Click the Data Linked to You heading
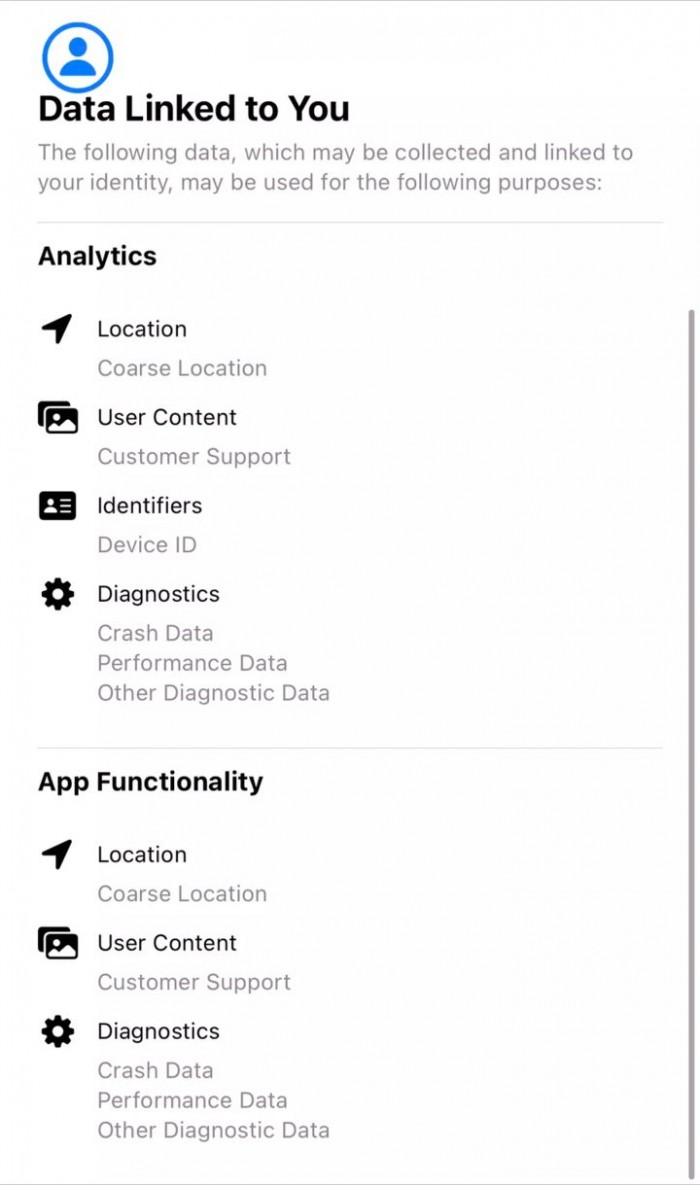 [194, 108]
